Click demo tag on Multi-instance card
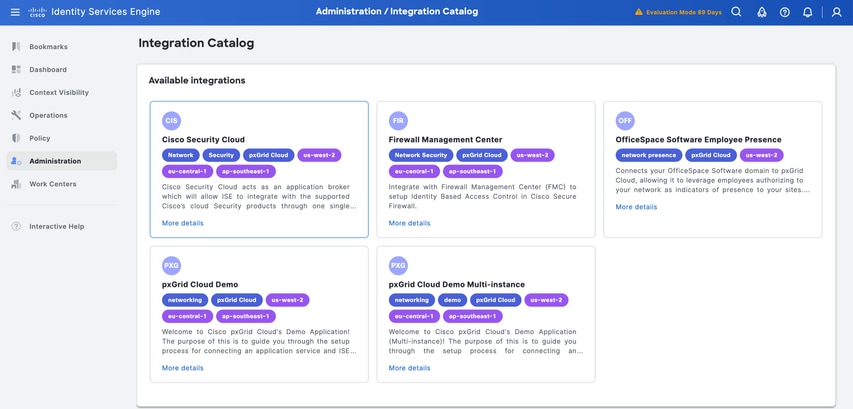Viewport: 853px width, 409px height. 453,300
